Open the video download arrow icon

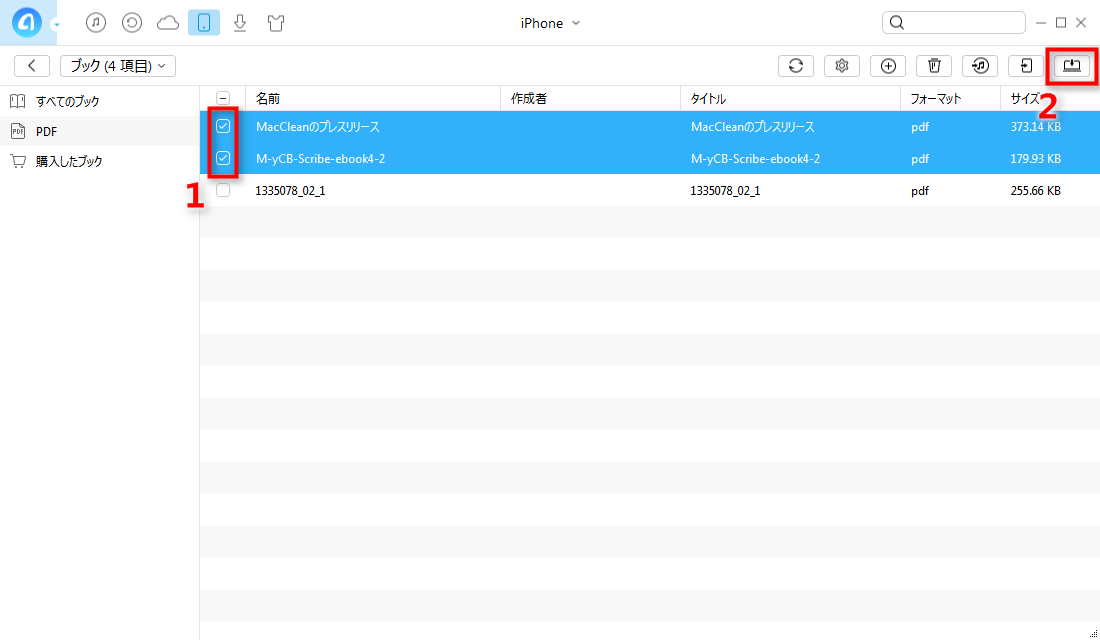coord(240,22)
